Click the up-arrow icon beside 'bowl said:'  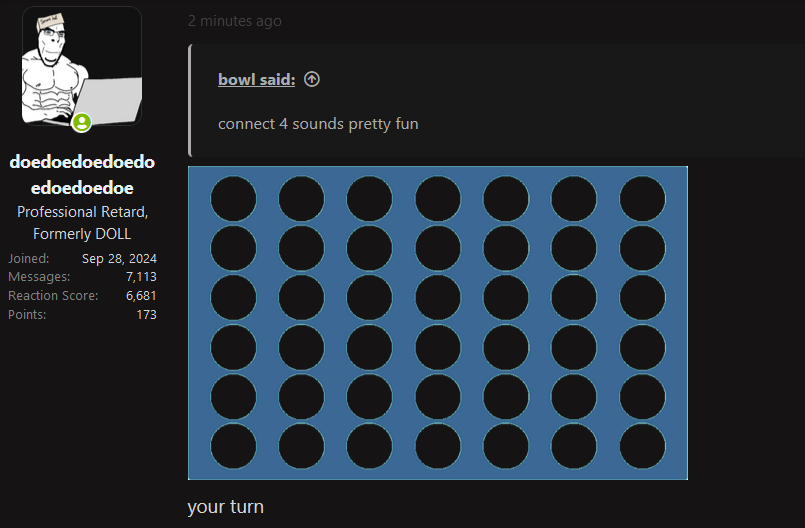click(x=312, y=79)
